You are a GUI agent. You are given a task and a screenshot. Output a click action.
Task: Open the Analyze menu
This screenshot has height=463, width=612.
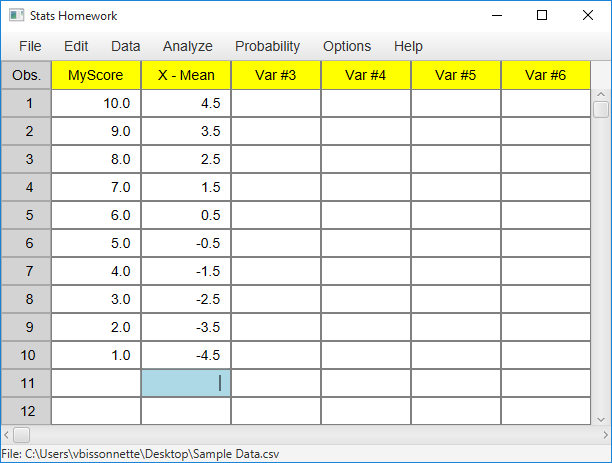tap(188, 46)
